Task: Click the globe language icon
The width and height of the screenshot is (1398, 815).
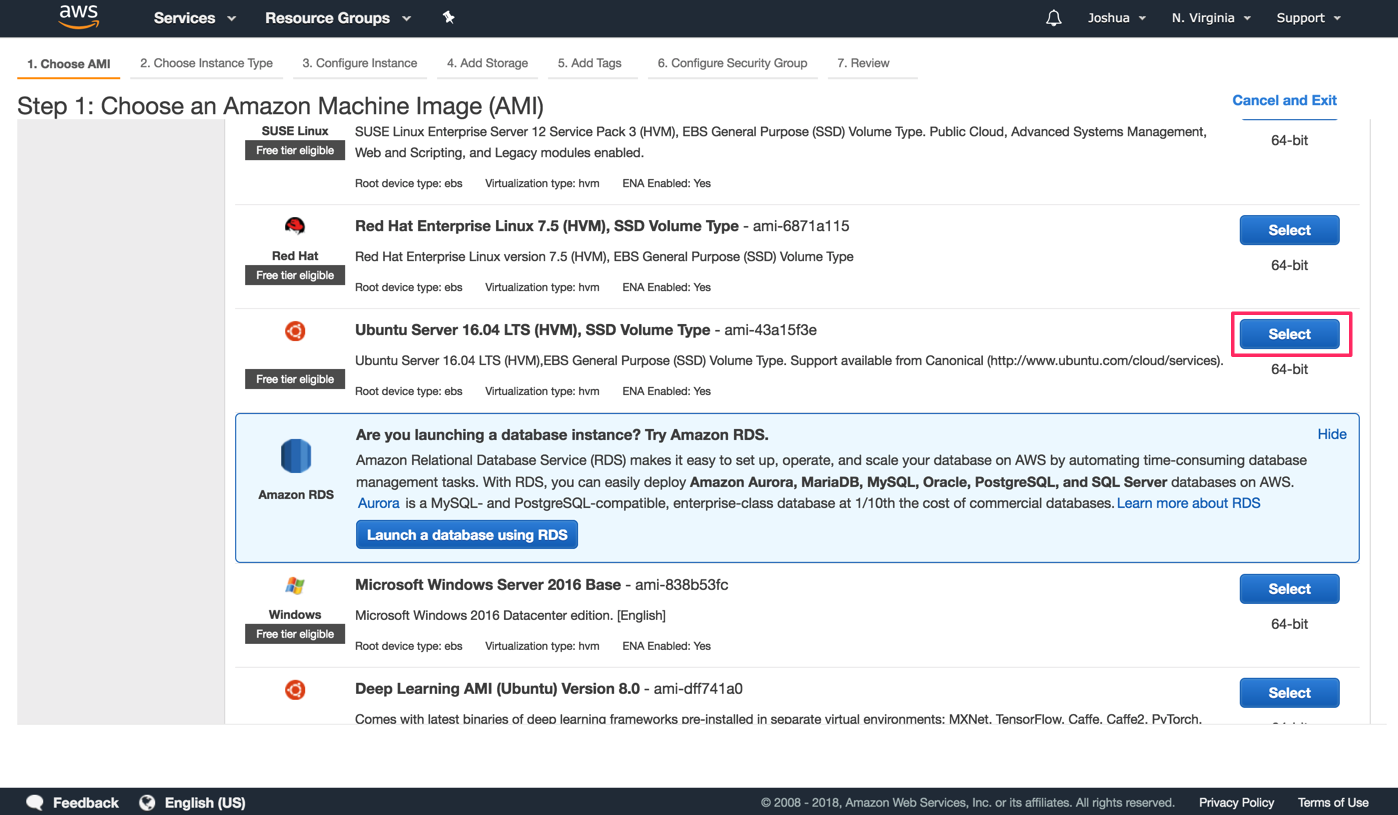Action: tap(147, 802)
